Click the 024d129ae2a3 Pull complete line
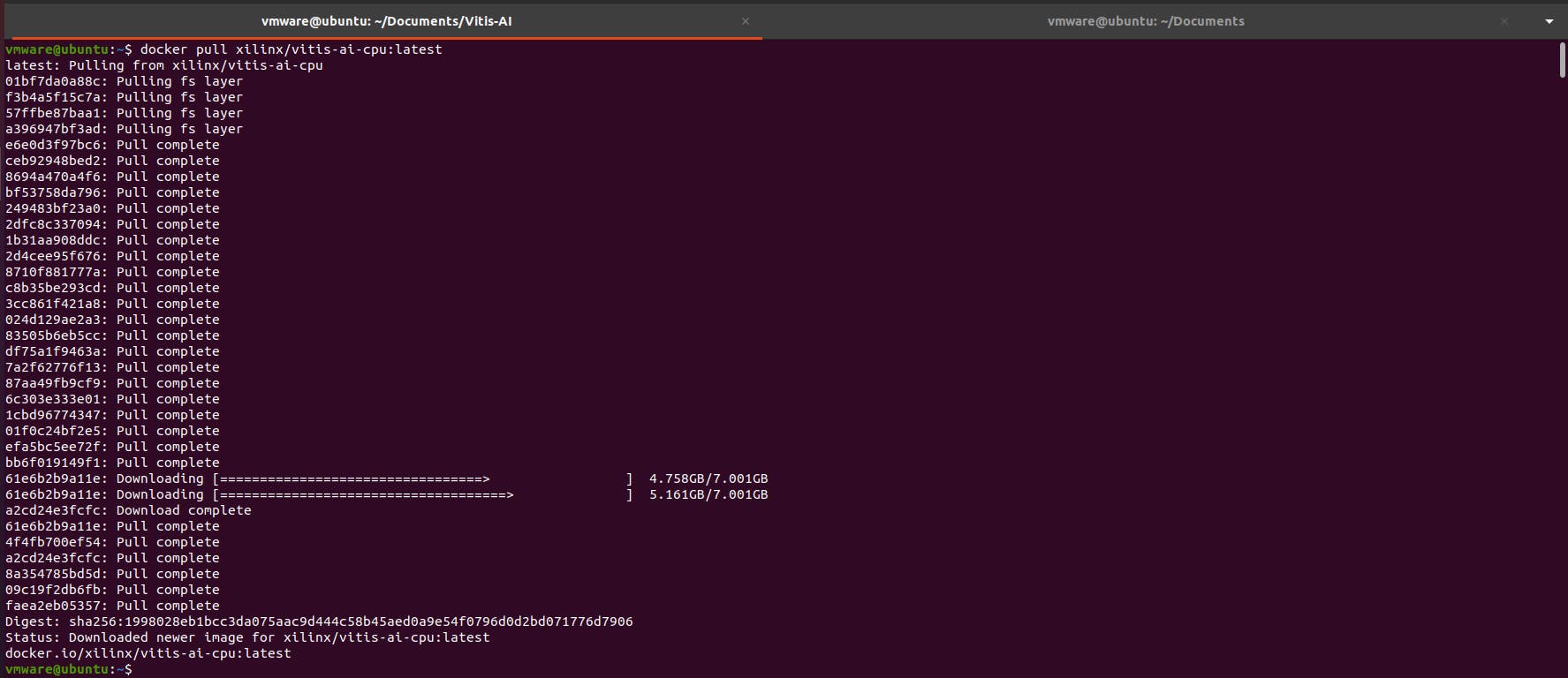 (x=112, y=320)
